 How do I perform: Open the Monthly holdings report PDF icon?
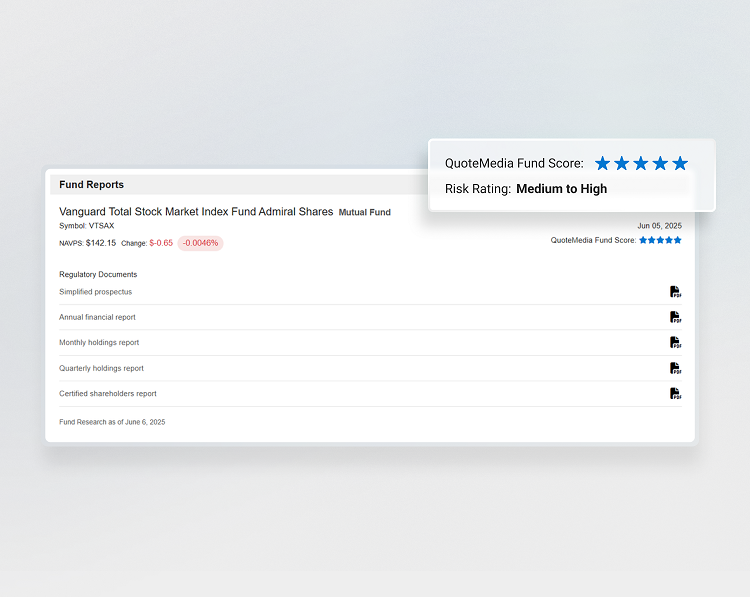point(675,343)
